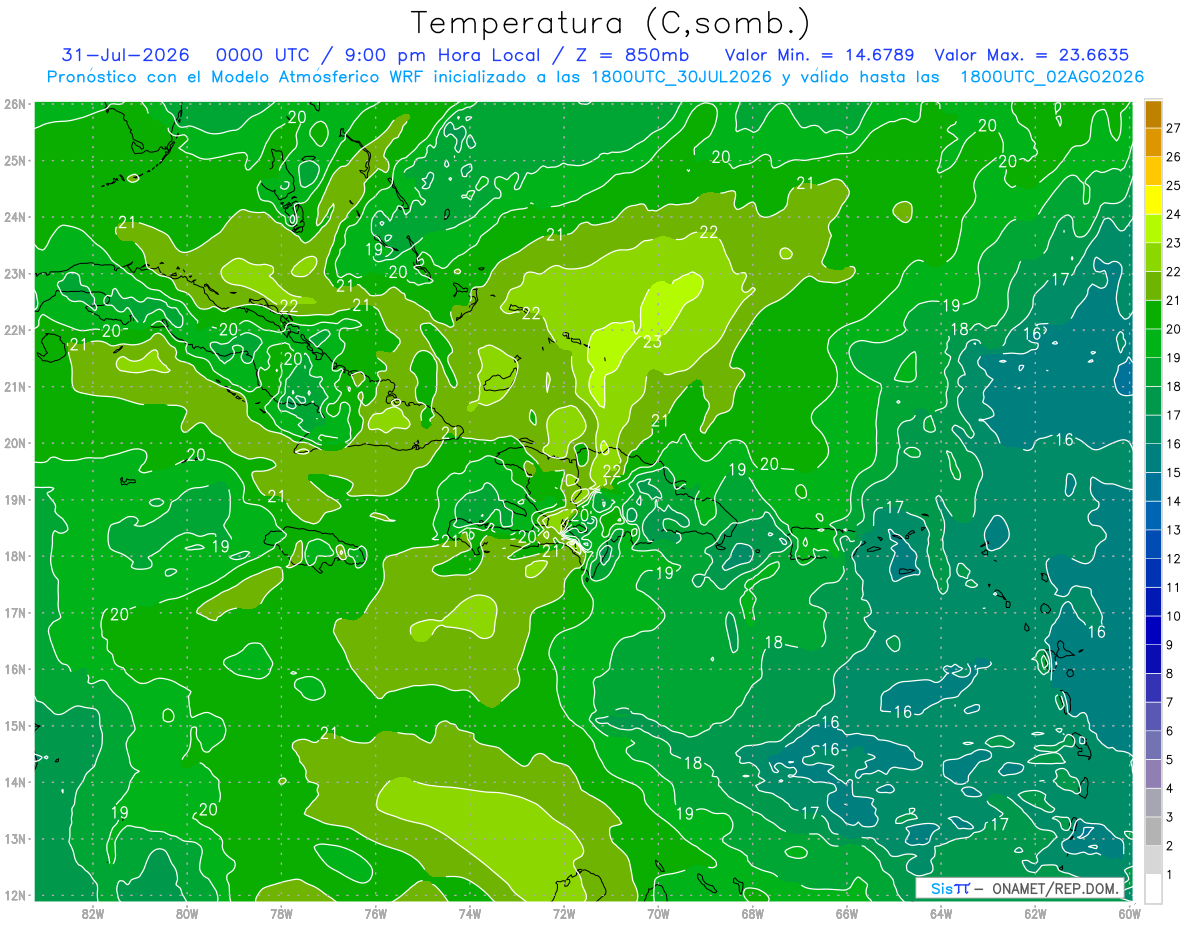Click the '78W' longitude label

(281, 913)
